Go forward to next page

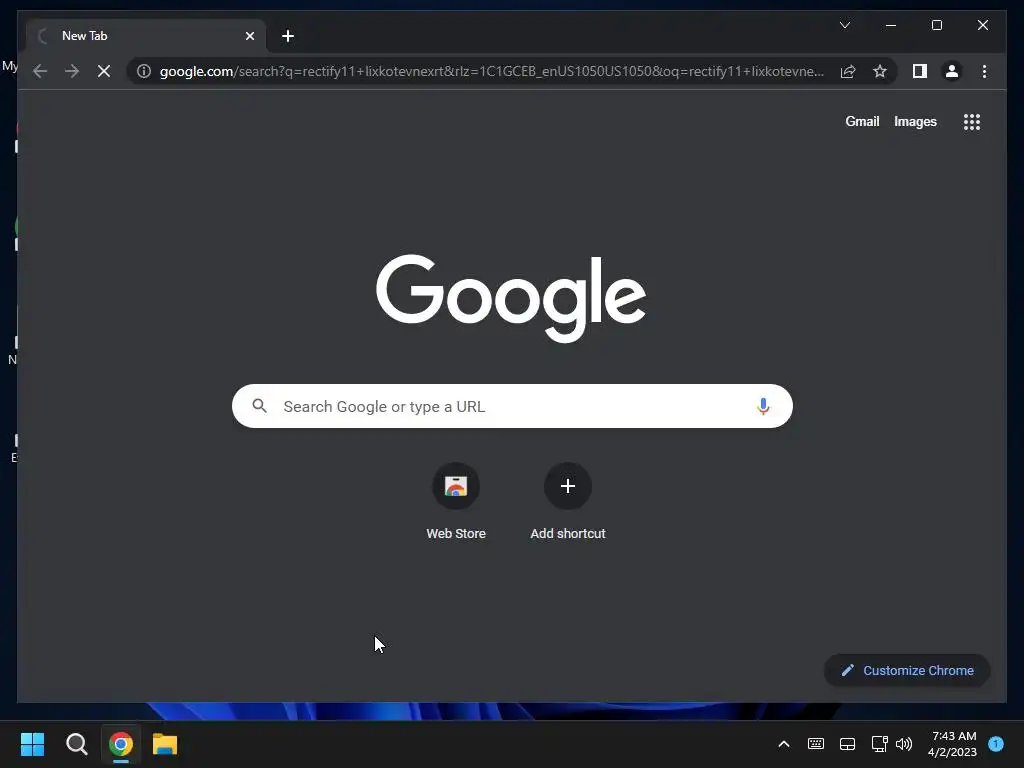(72, 71)
